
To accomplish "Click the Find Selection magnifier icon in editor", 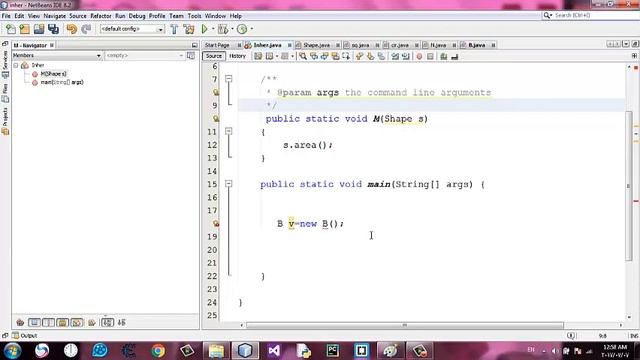I will [303, 56].
